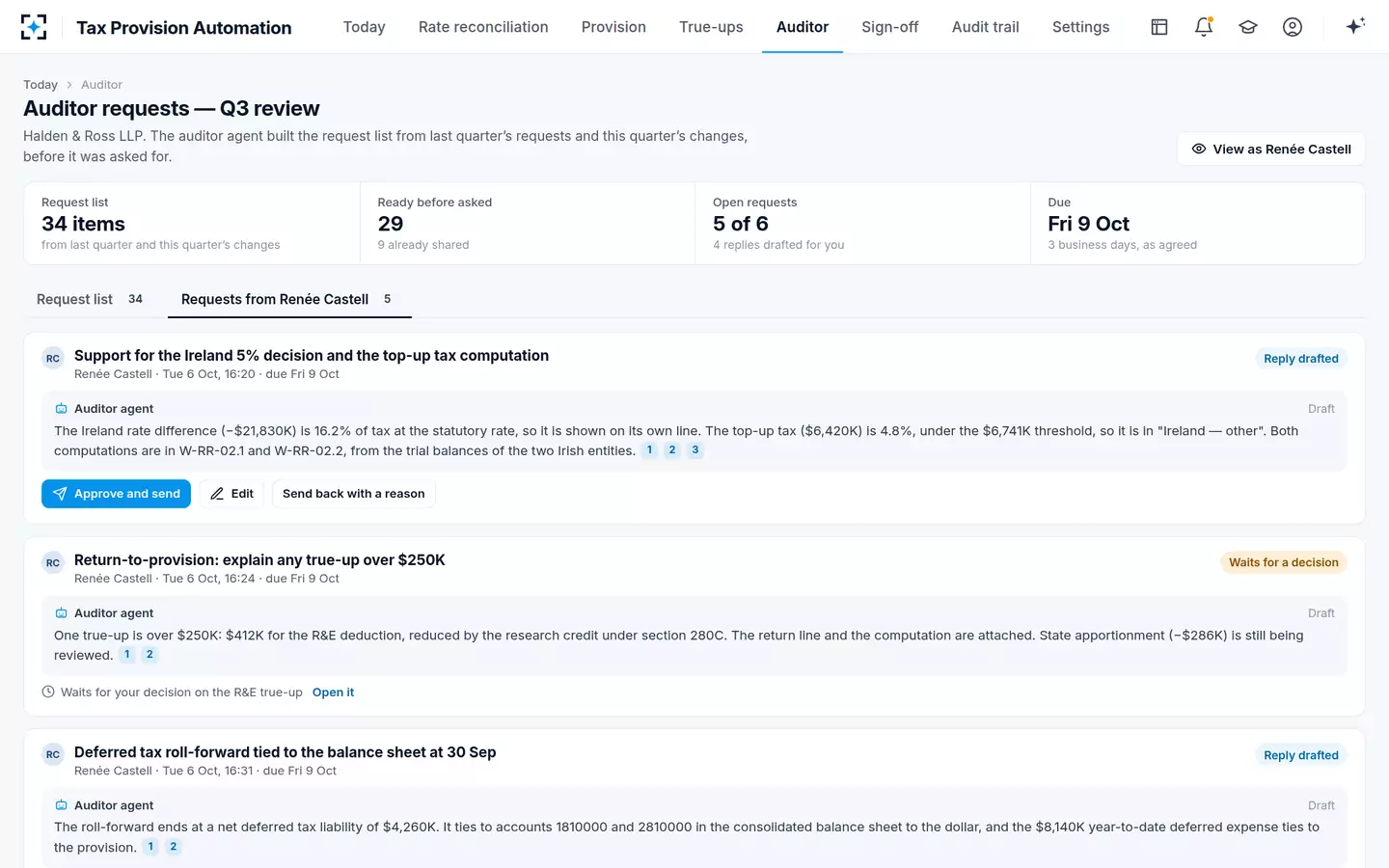The image size is (1389, 868).
Task: Go to the Today tab in the top navigation
Action: 364,27
